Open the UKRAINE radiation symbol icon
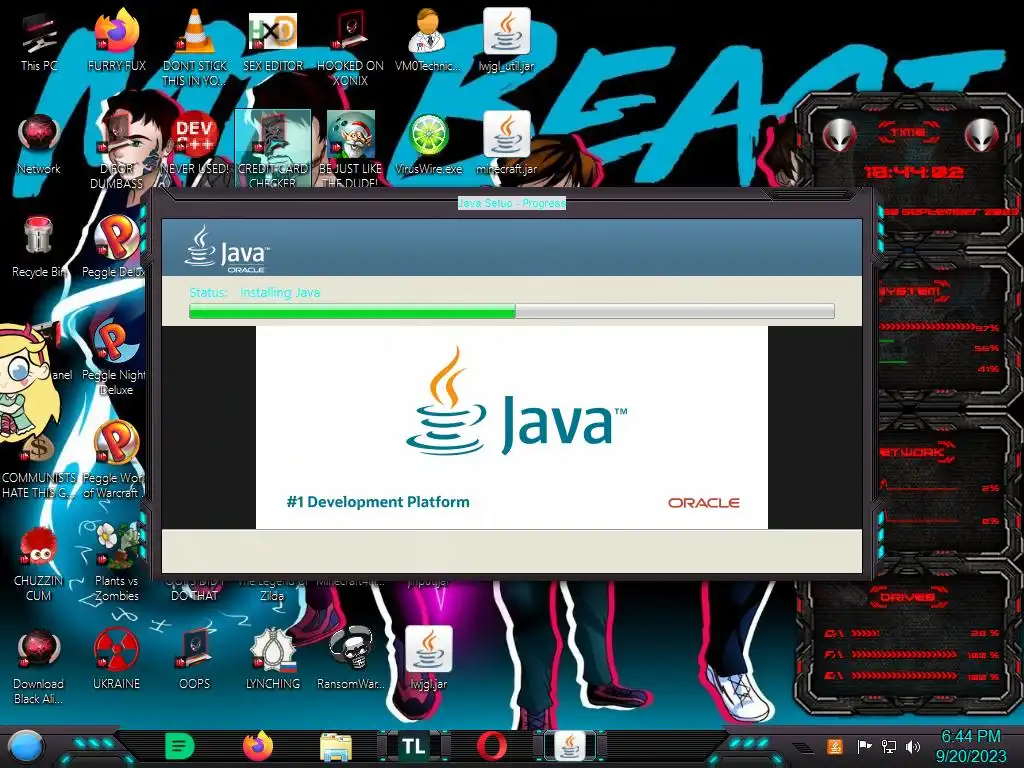 pos(116,660)
